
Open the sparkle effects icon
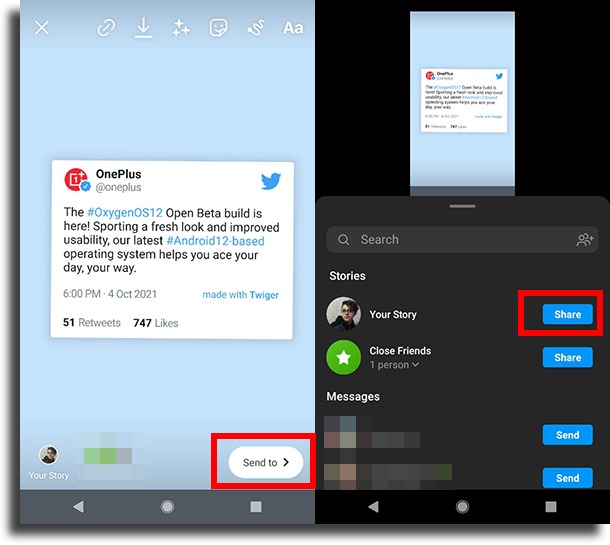181,28
